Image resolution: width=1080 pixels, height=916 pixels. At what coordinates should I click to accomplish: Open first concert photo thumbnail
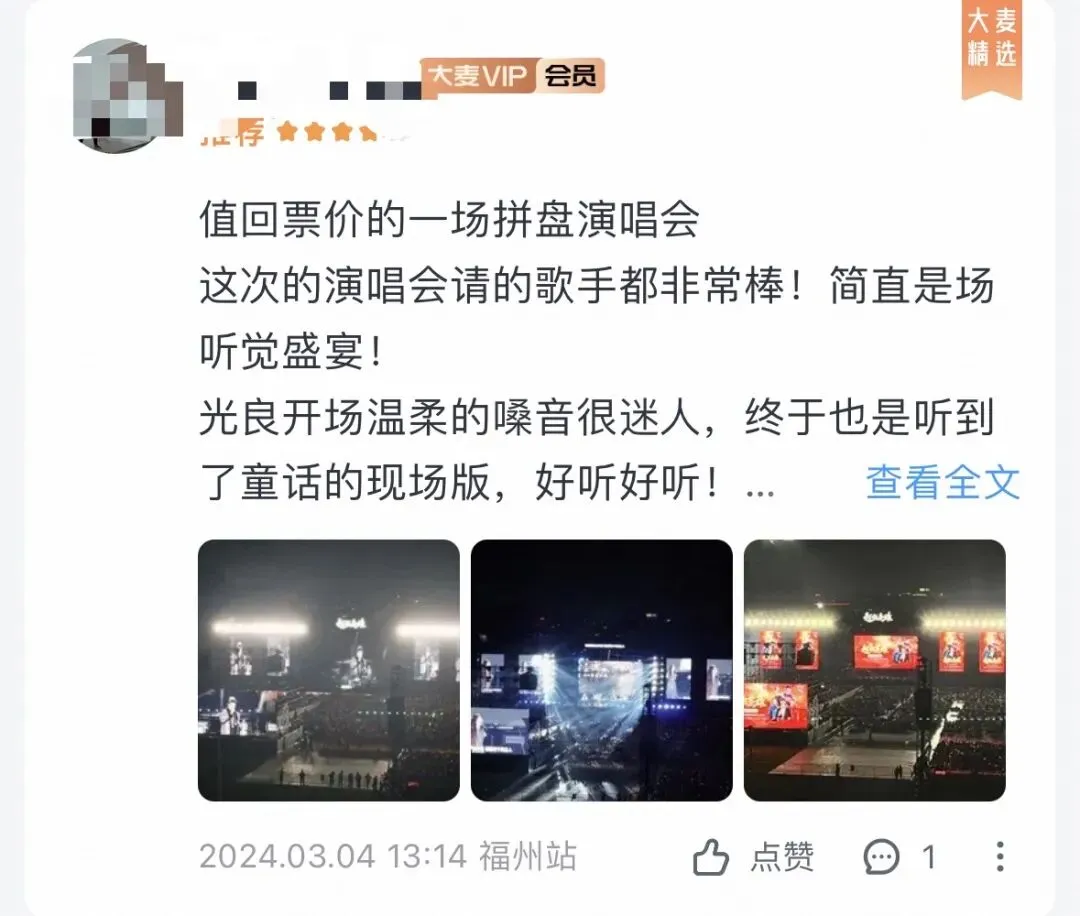(x=329, y=670)
